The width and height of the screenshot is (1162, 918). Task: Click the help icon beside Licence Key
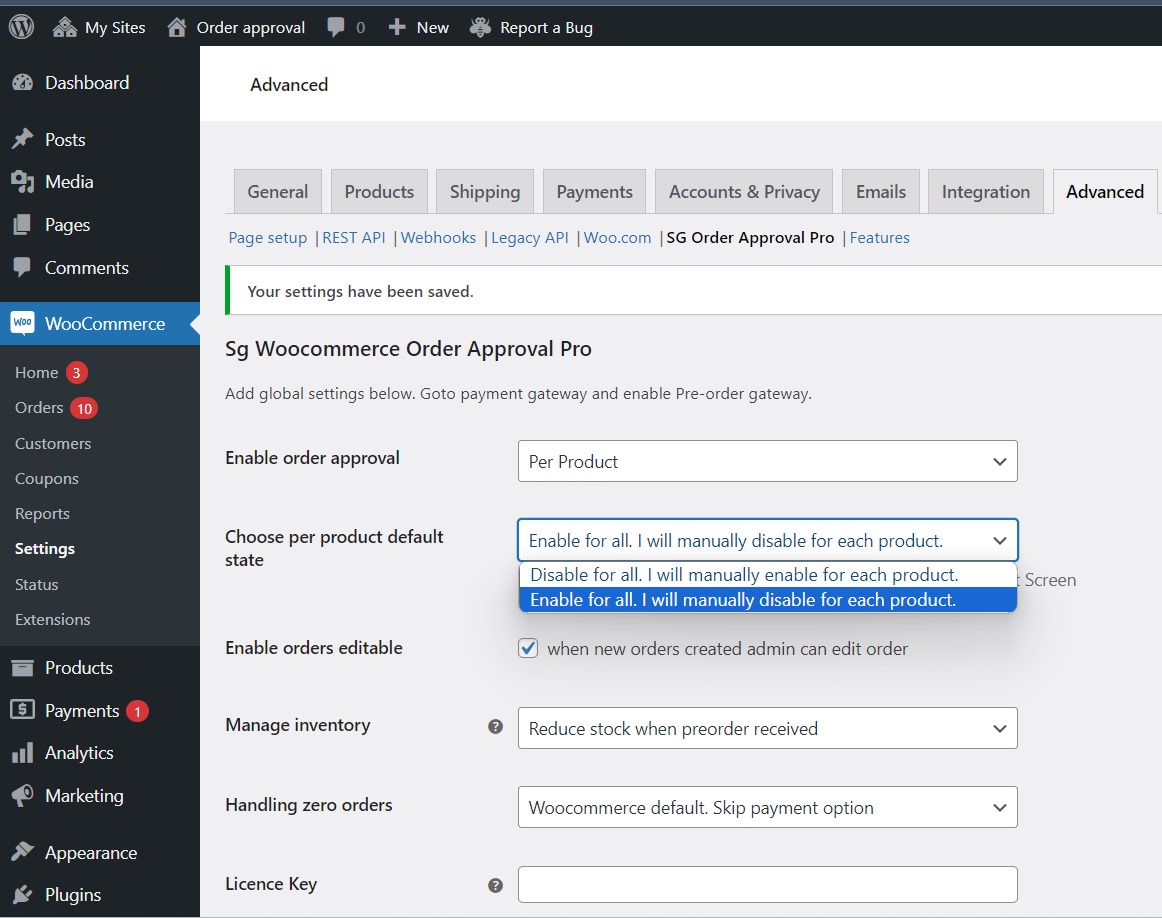495,884
